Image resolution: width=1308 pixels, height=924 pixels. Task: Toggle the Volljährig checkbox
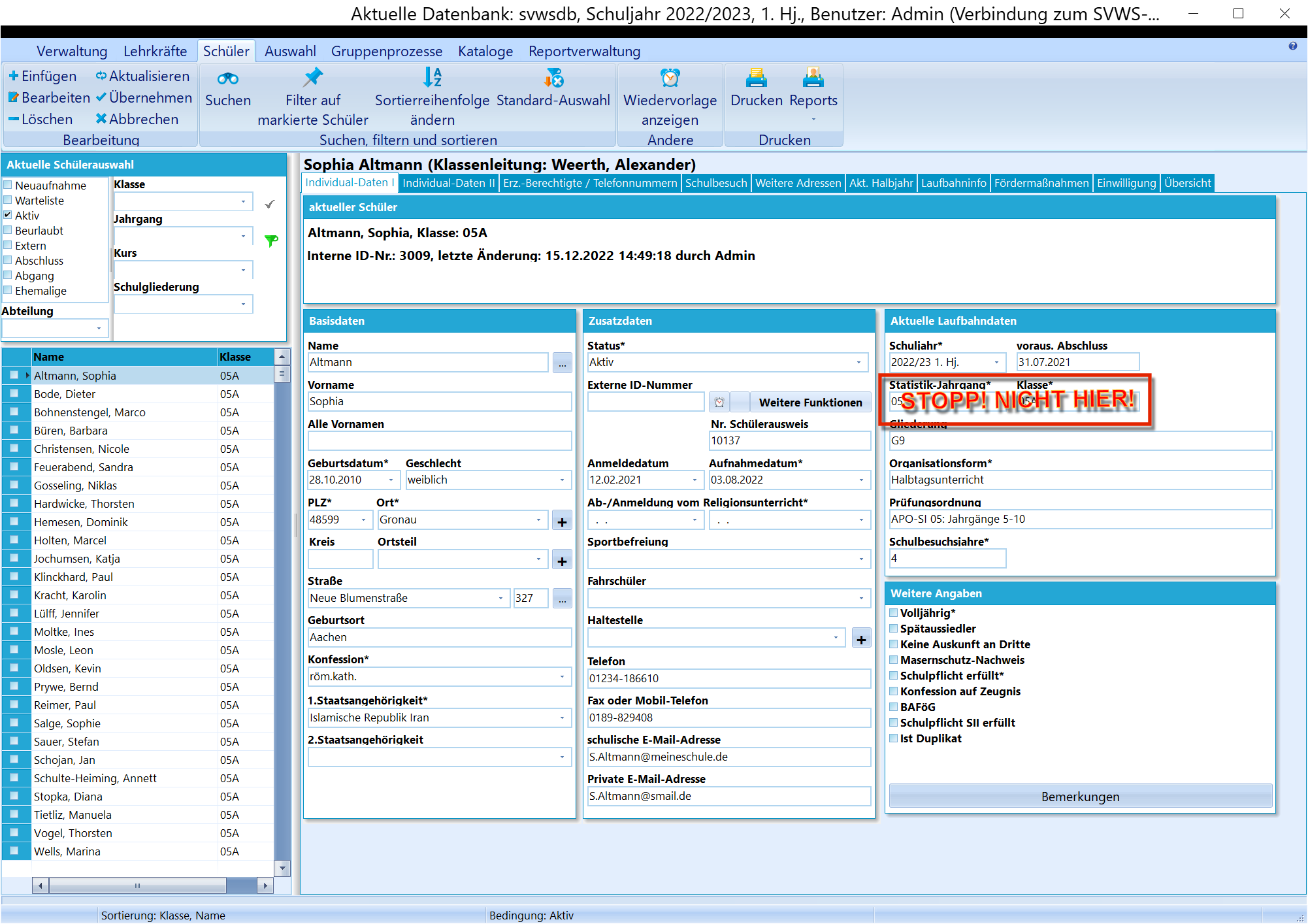click(893, 613)
